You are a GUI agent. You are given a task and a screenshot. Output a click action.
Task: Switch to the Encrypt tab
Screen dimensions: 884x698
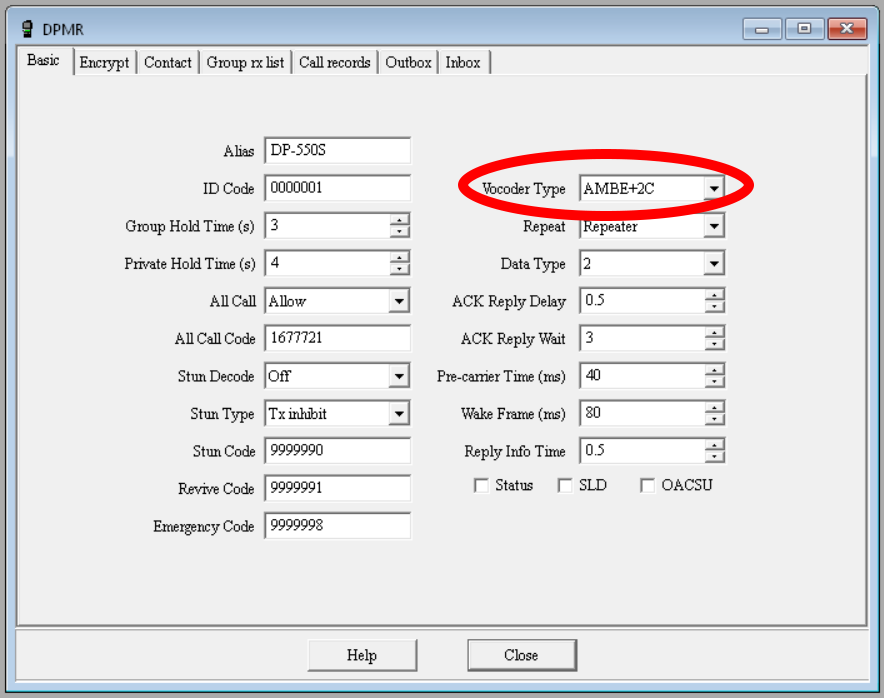pos(104,62)
